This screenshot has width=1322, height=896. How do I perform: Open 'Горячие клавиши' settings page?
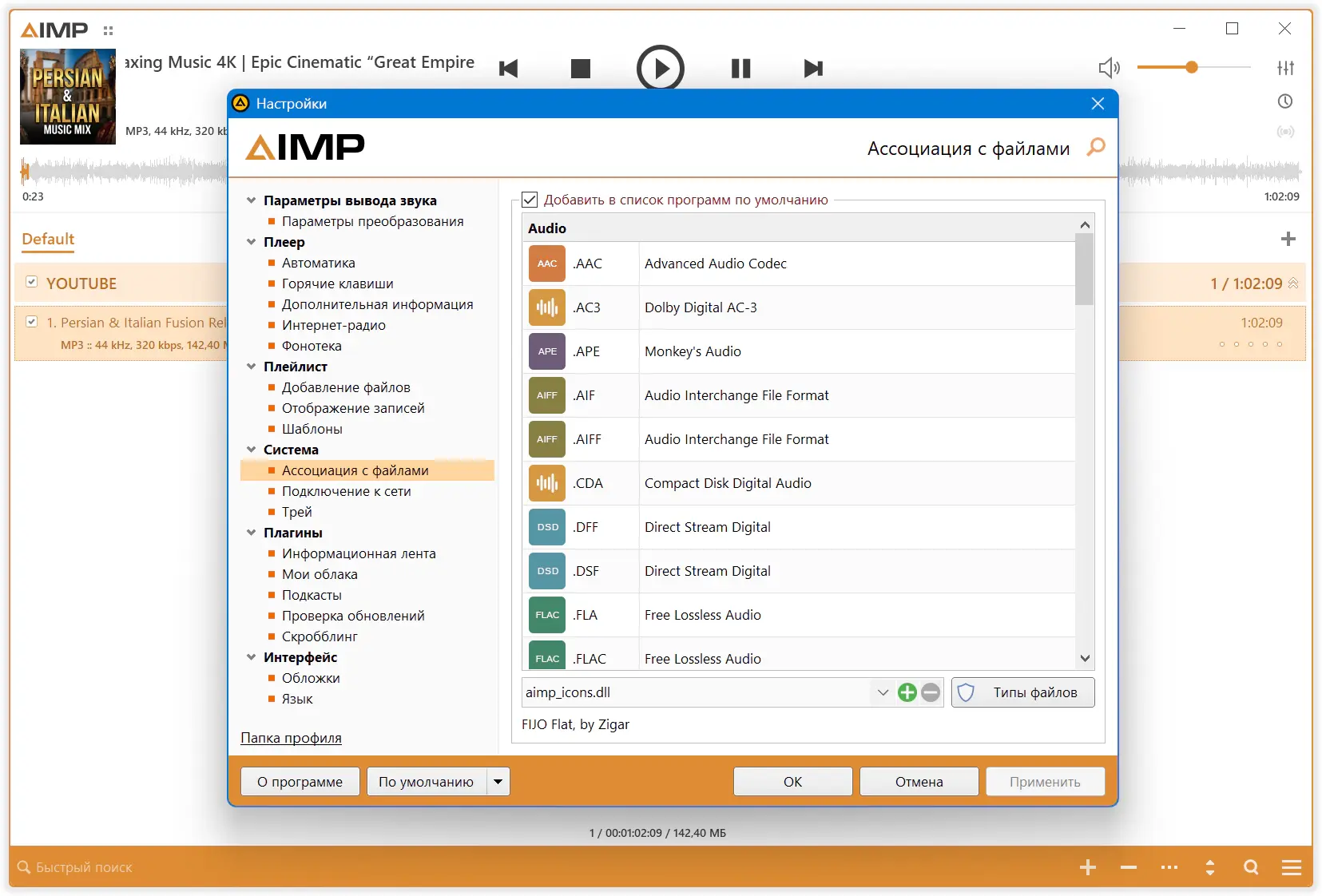click(338, 283)
